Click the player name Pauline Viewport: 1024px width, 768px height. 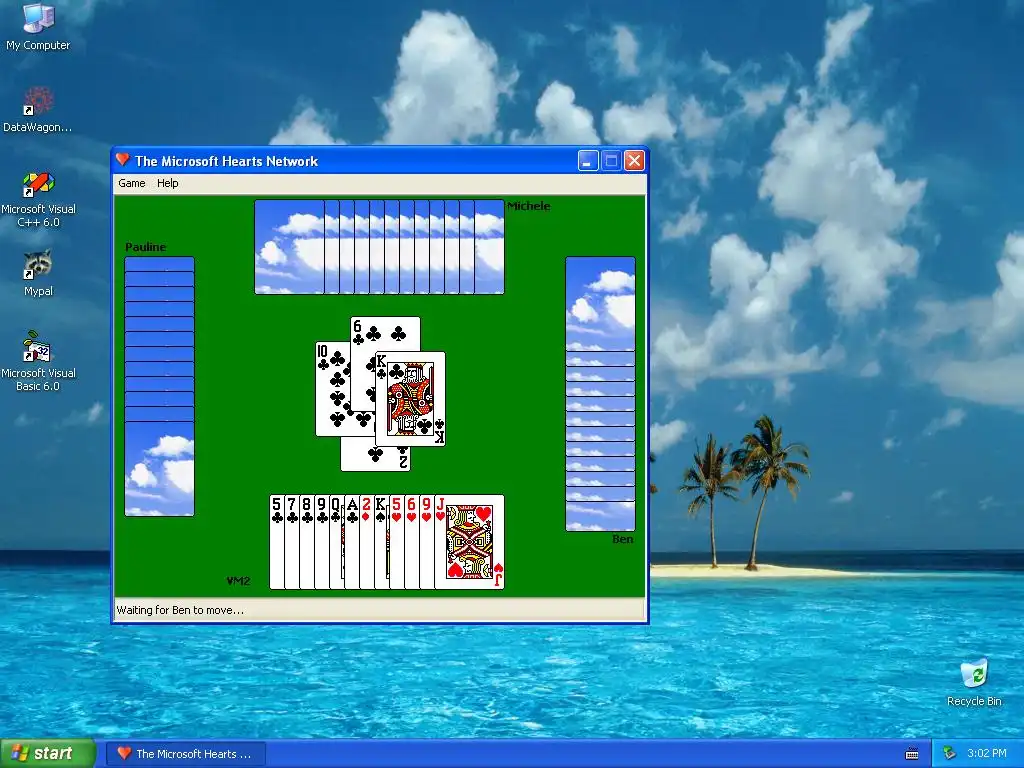click(x=146, y=247)
